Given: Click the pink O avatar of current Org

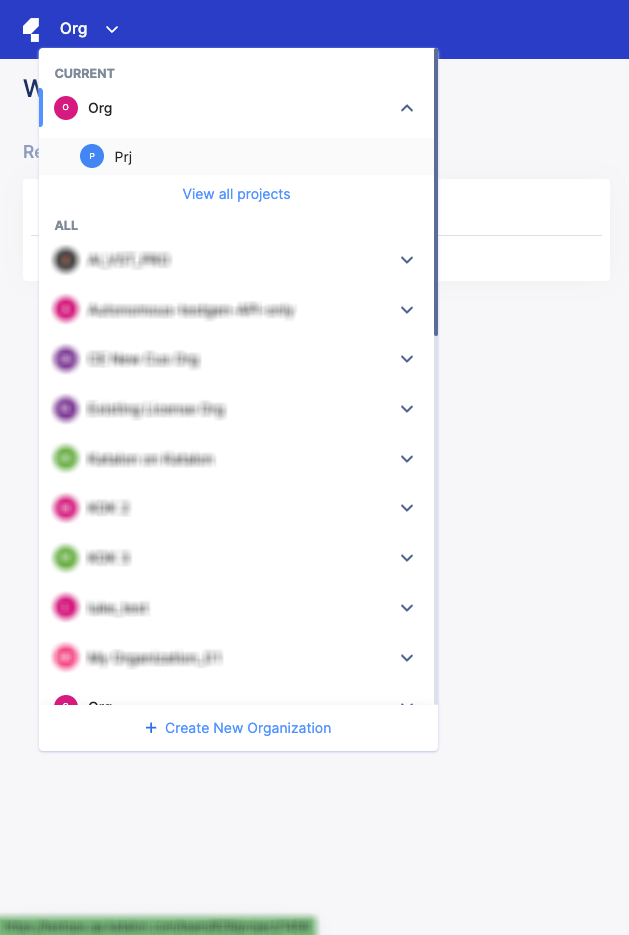Looking at the screenshot, I should pos(66,108).
